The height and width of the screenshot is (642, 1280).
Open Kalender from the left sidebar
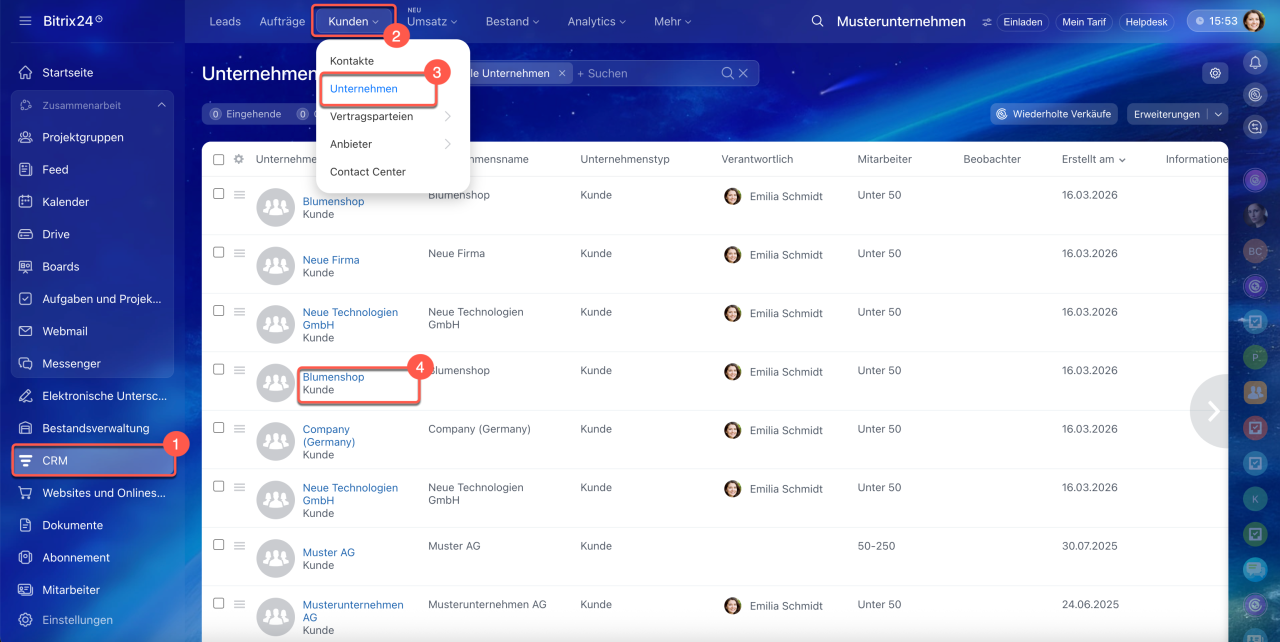(65, 202)
